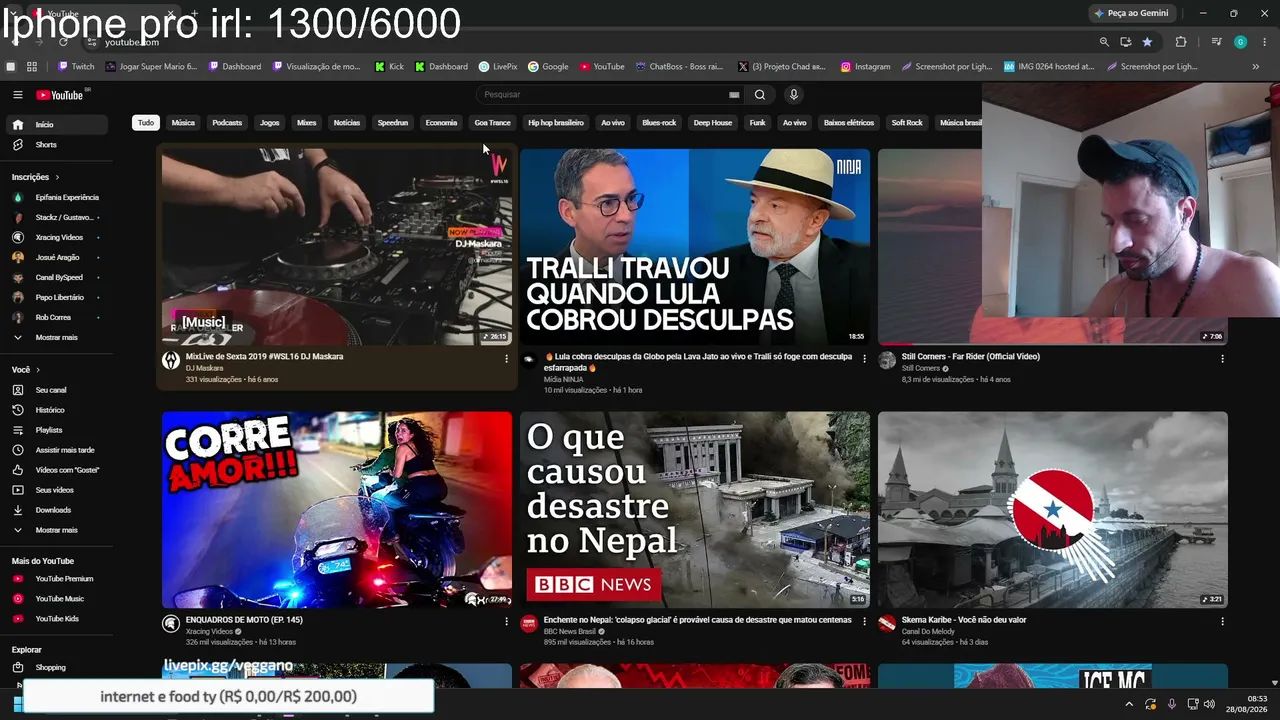Viewport: 1280px width, 720px height.
Task: Go to the YouTube logo home link
Action: pyautogui.click(x=60, y=95)
